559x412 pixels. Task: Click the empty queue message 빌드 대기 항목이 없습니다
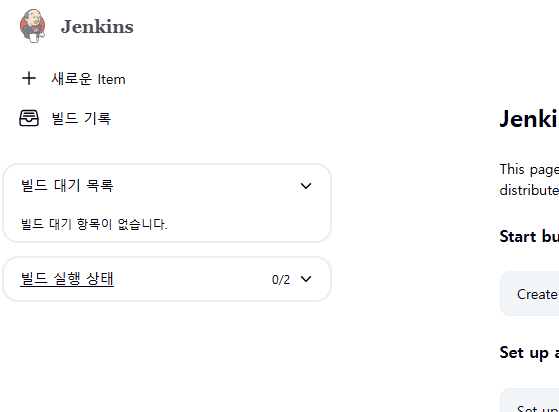(x=94, y=224)
